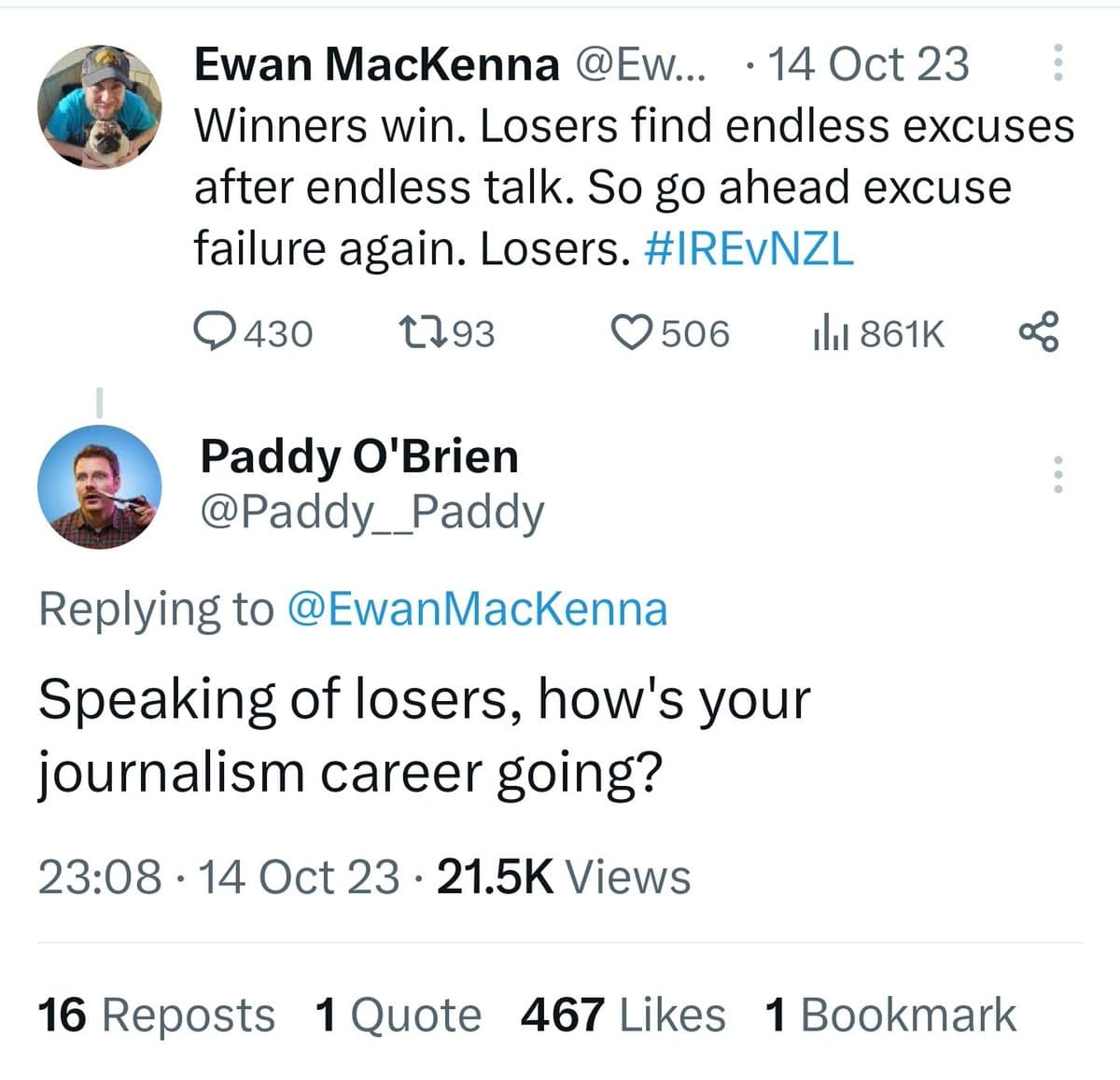This screenshot has width=1120, height=1080.
Task: Open the @Paddy__Paddy handle
Action: (x=372, y=512)
